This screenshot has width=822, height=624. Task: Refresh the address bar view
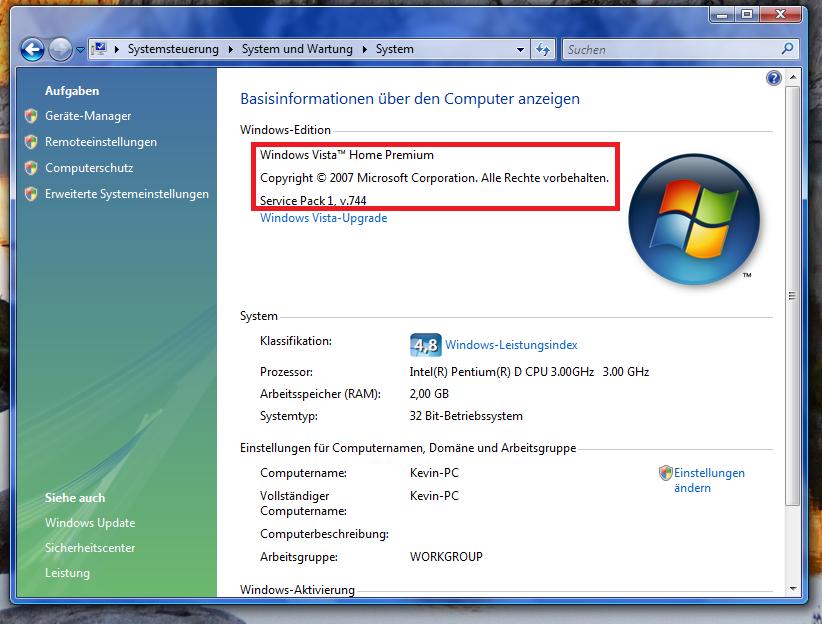tap(543, 50)
